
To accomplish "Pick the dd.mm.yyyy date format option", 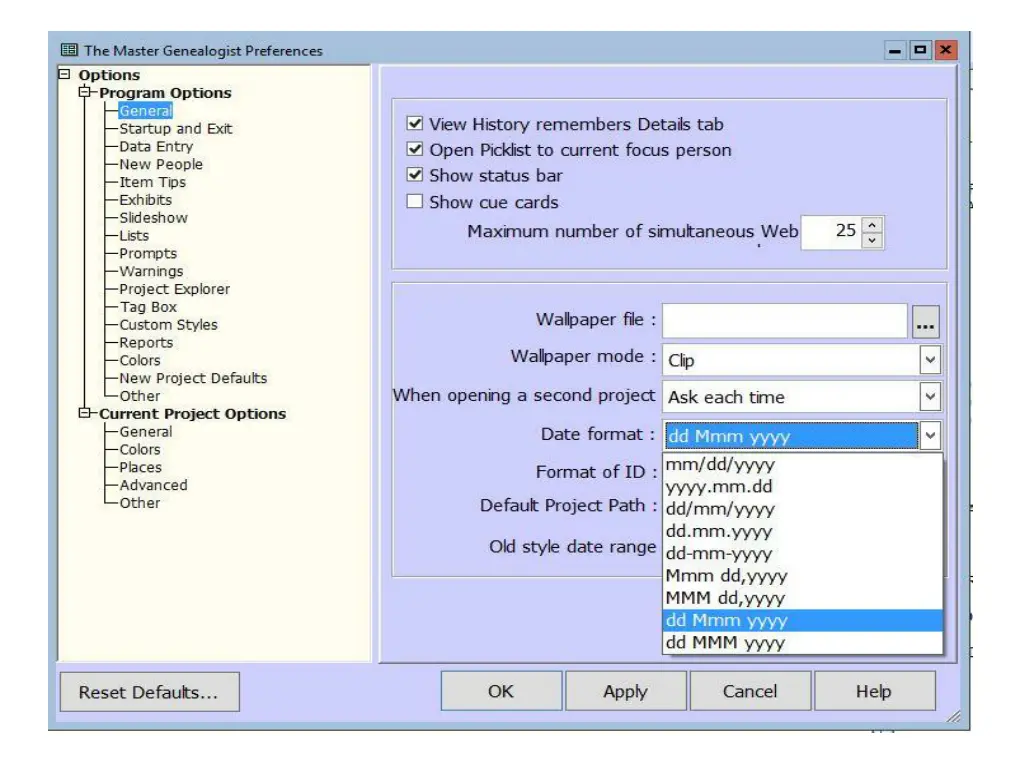I will (803, 531).
